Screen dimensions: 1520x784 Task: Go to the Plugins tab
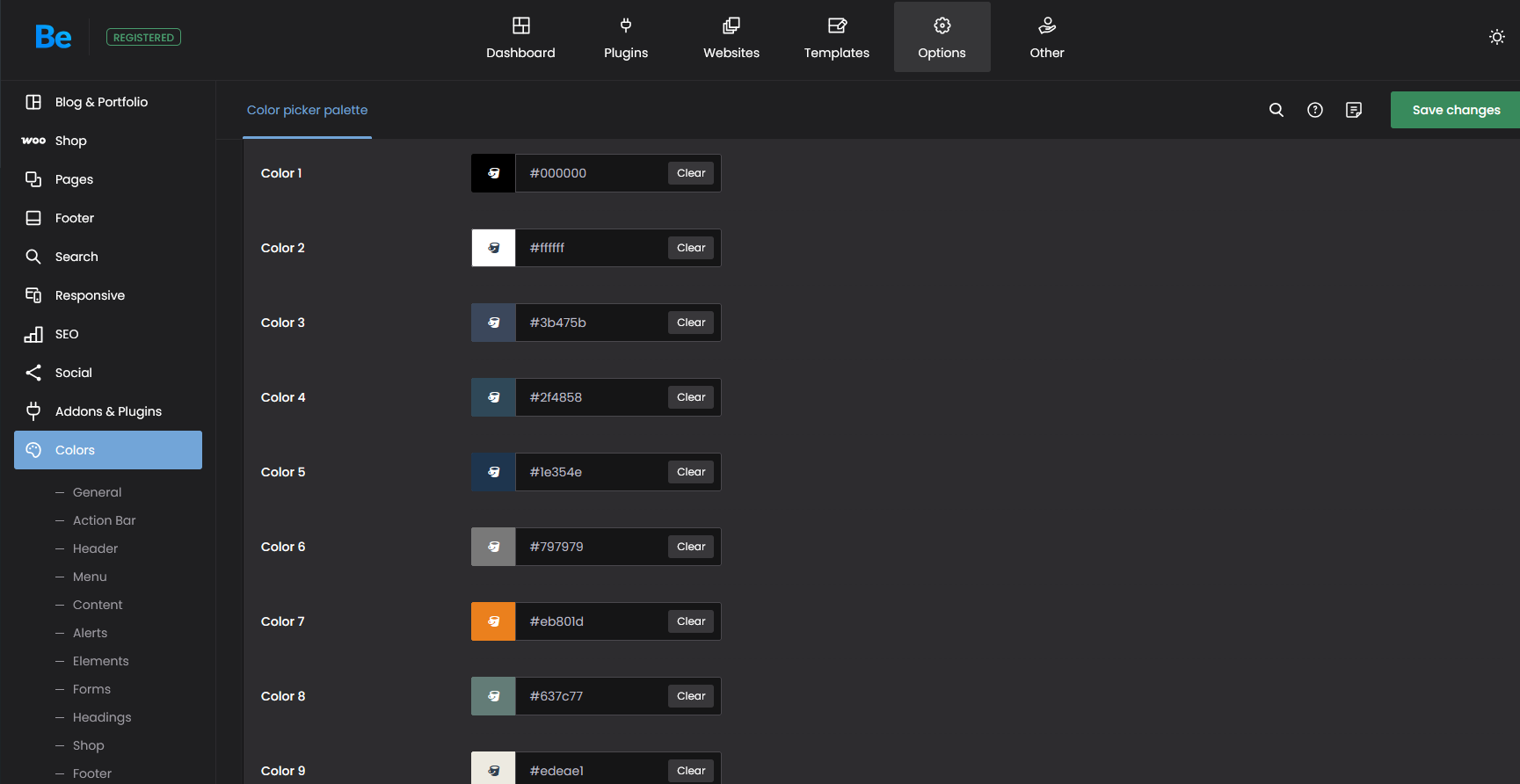tap(626, 38)
